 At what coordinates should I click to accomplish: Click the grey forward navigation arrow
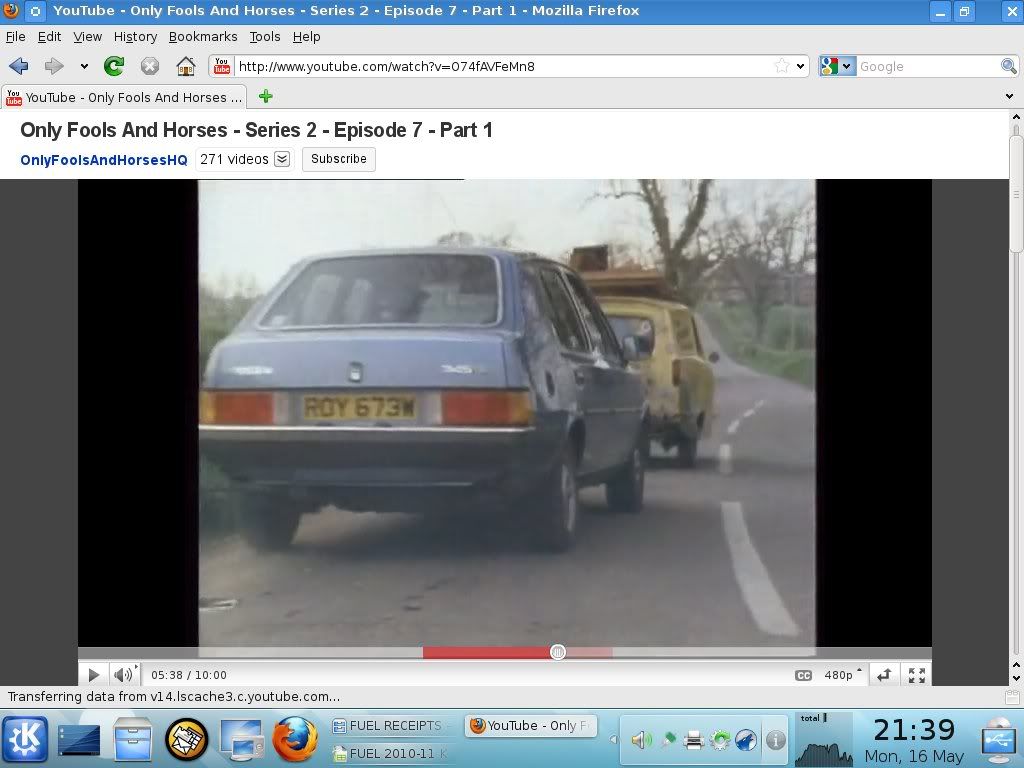click(x=54, y=66)
